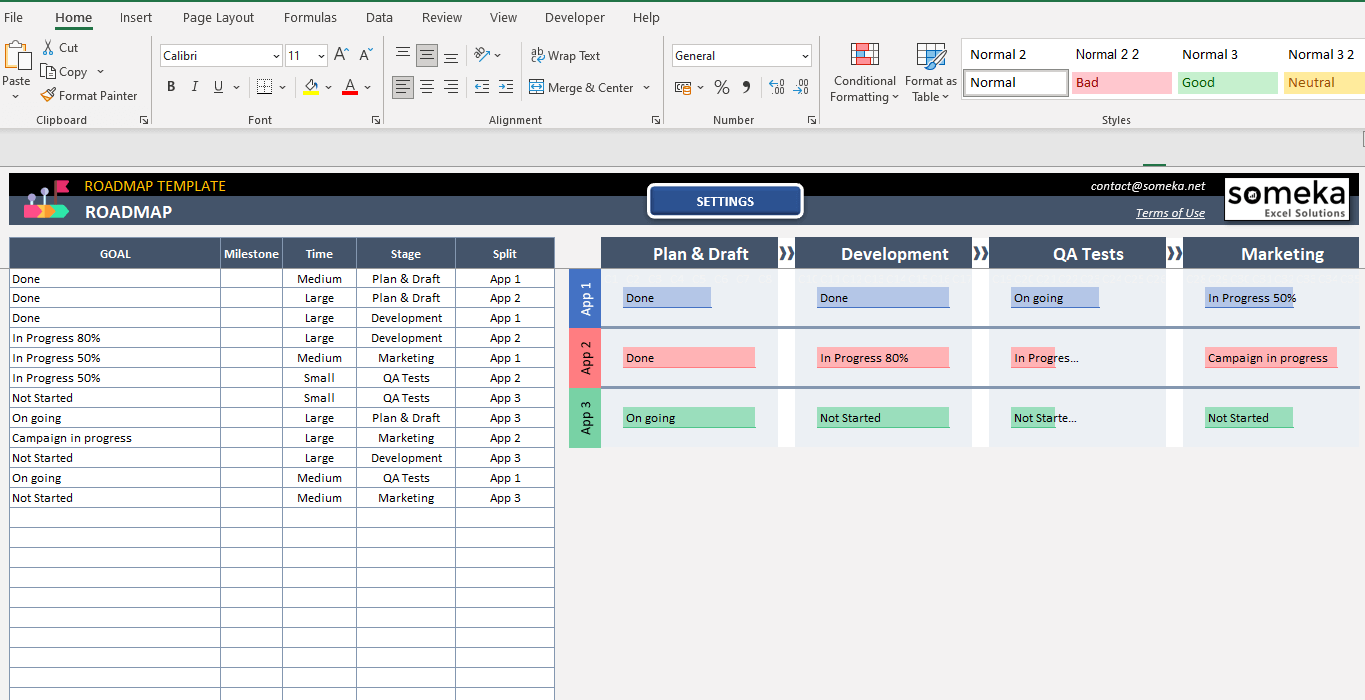Click Decrease Indent icon

(x=482, y=87)
